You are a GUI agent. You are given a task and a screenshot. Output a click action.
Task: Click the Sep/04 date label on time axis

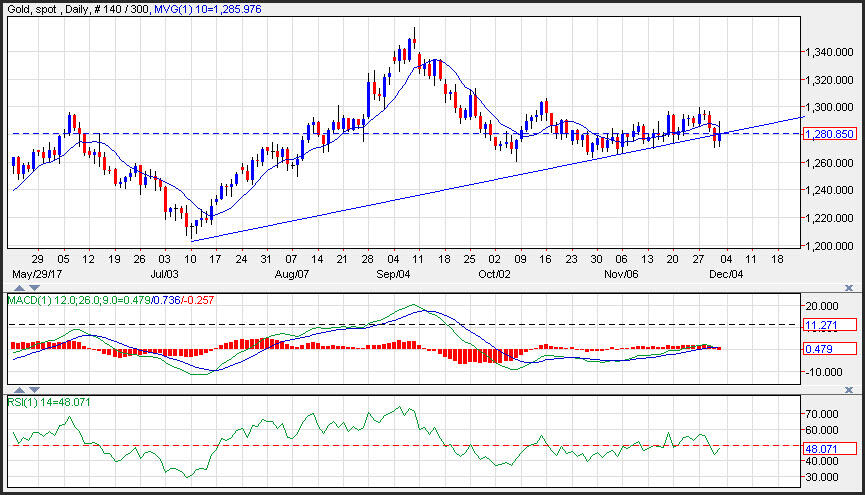[392, 273]
